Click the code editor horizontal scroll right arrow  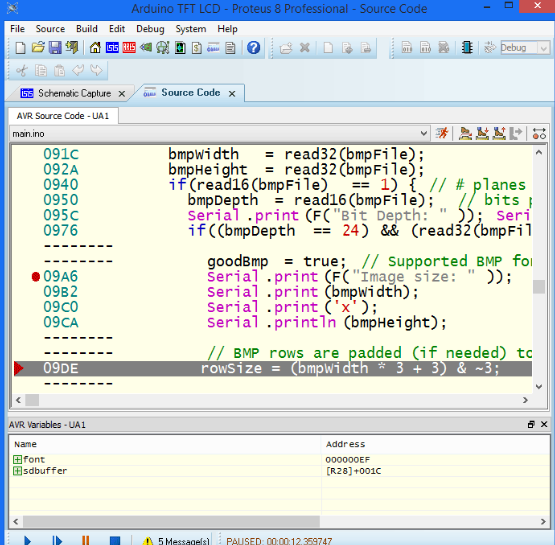click(525, 400)
